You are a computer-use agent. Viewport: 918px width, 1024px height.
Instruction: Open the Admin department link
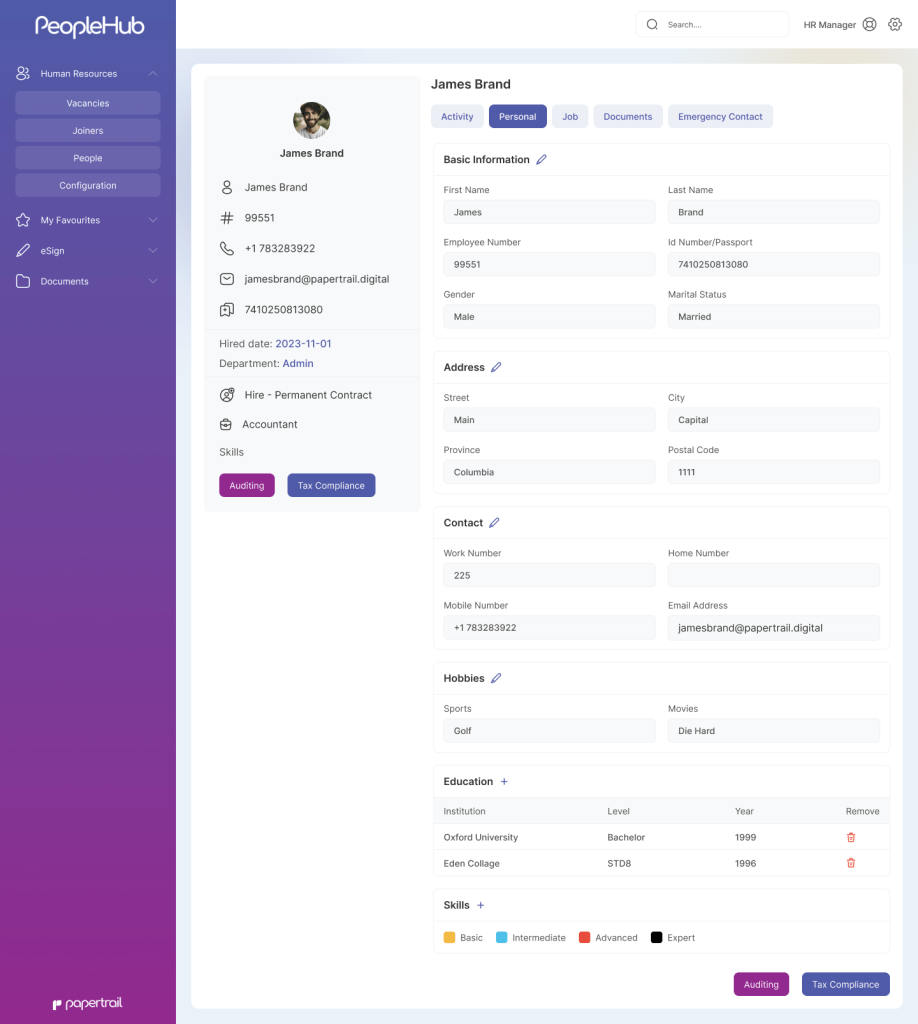pos(297,363)
